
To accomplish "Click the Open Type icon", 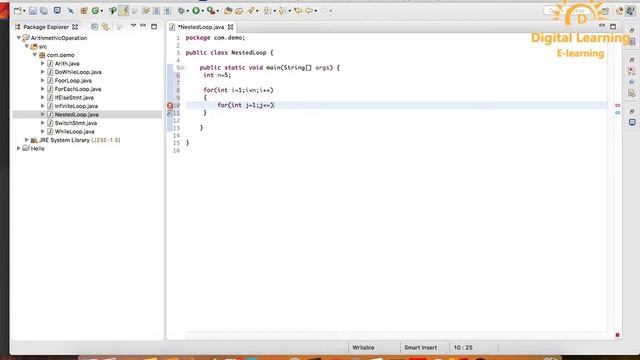I will pos(112,11).
